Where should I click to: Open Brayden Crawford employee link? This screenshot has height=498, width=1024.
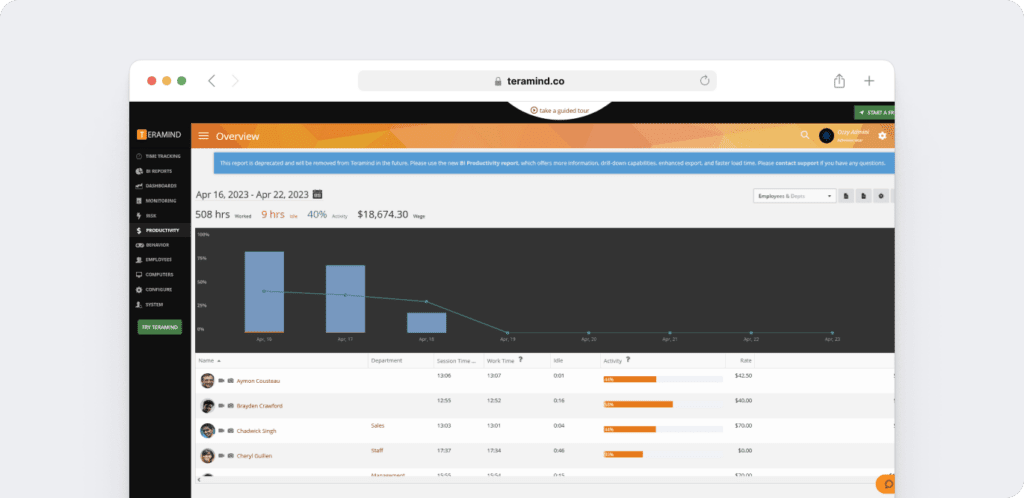pyautogui.click(x=260, y=406)
